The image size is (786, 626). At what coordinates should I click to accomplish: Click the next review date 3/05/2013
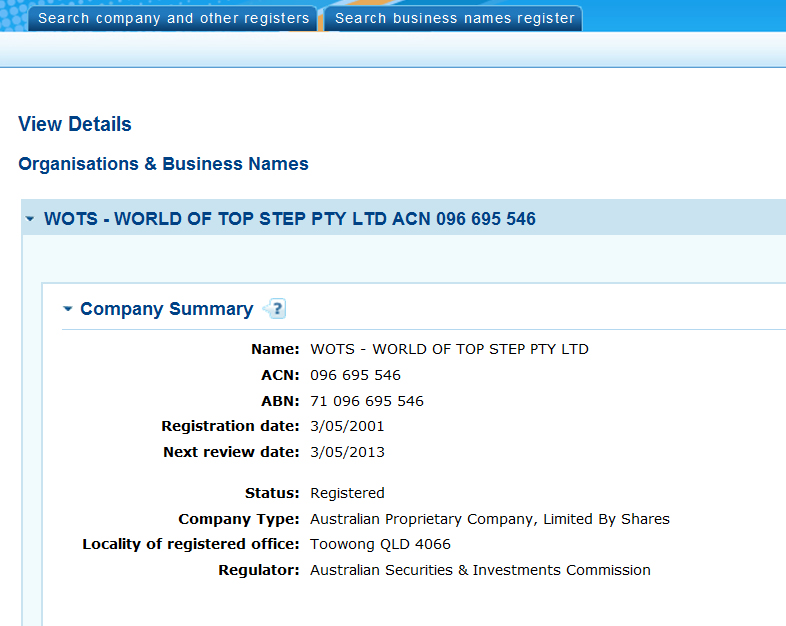click(347, 452)
